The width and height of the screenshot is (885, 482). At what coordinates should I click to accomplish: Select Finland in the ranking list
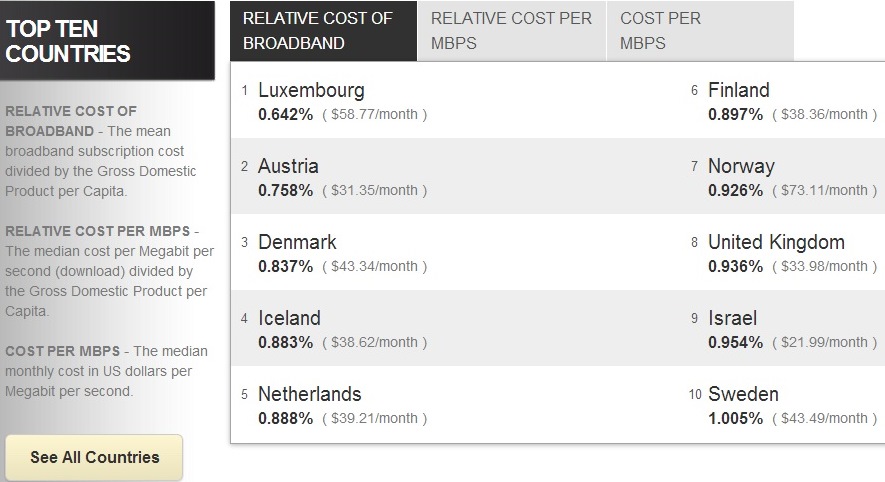(x=738, y=91)
